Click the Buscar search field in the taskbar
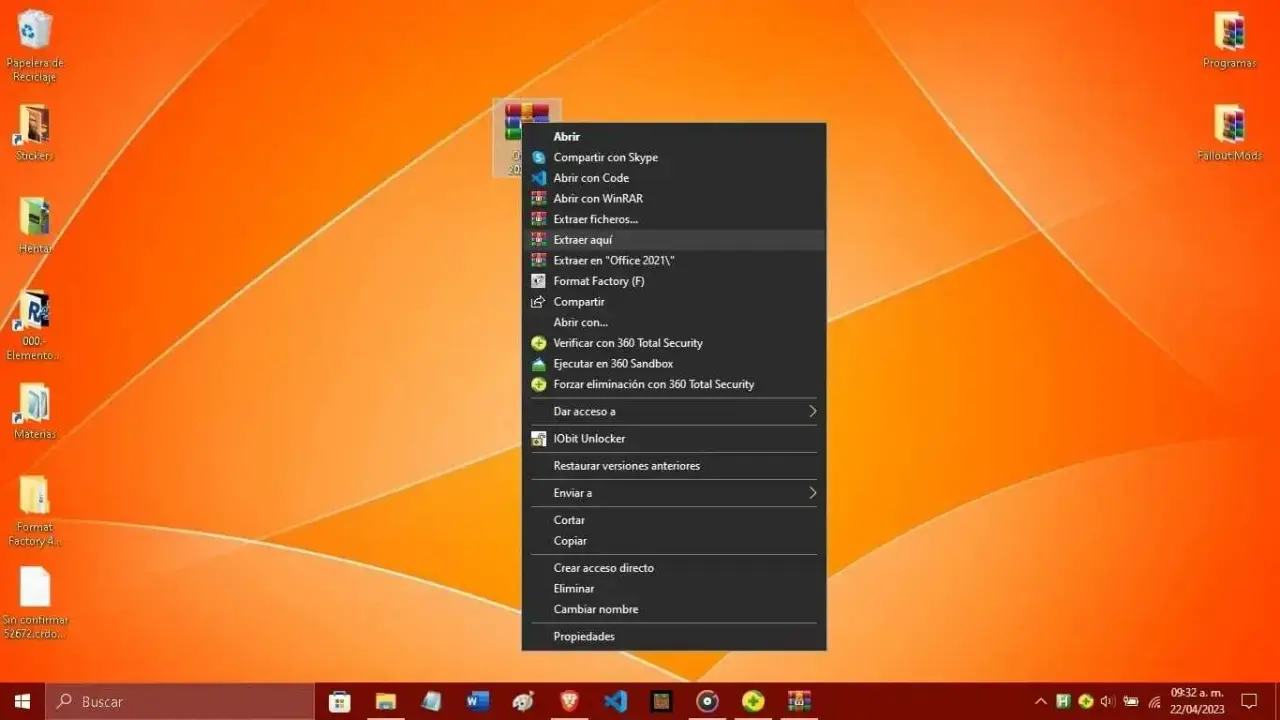 (x=180, y=701)
